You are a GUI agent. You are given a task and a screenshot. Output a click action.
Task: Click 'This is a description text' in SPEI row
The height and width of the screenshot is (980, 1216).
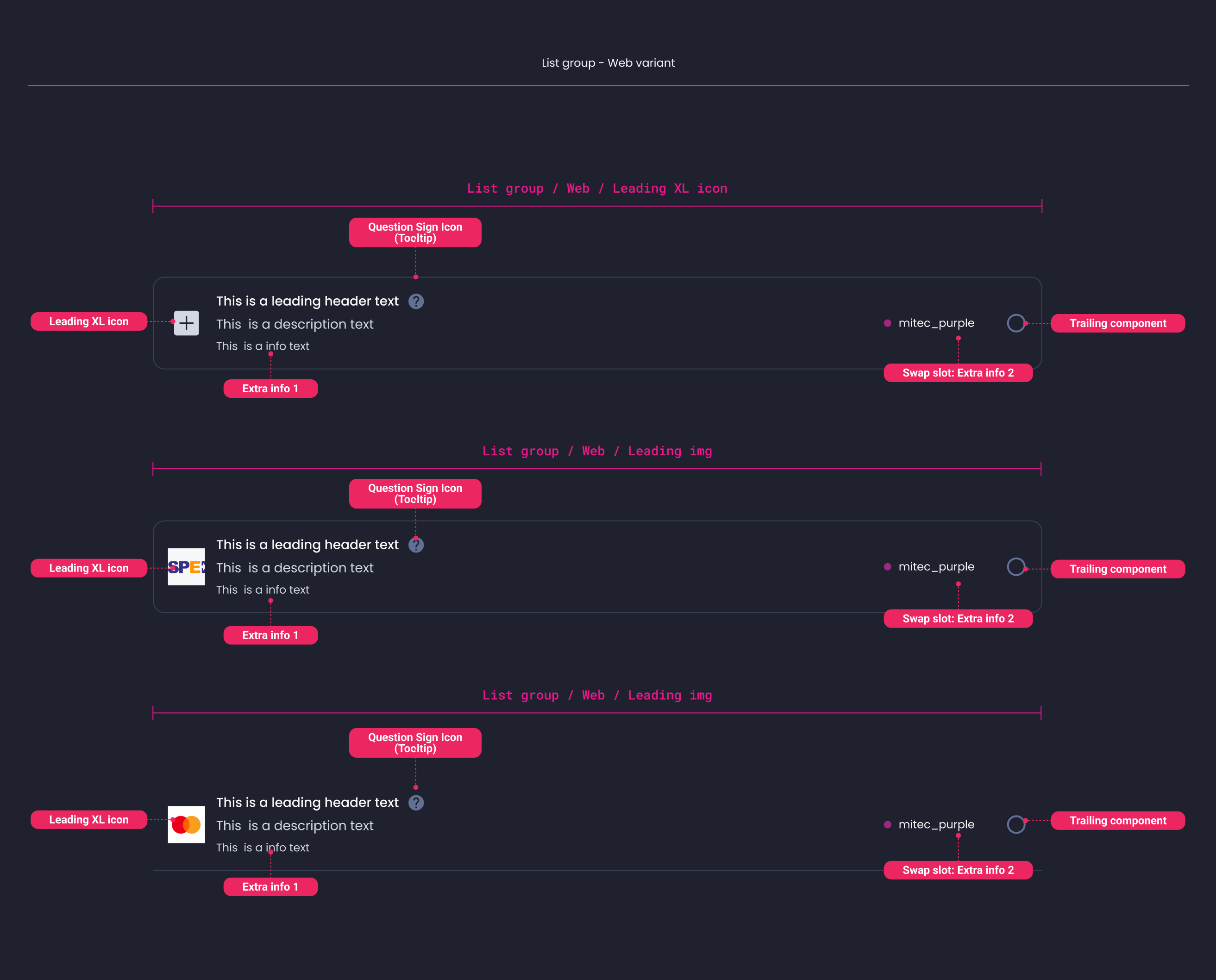295,568
